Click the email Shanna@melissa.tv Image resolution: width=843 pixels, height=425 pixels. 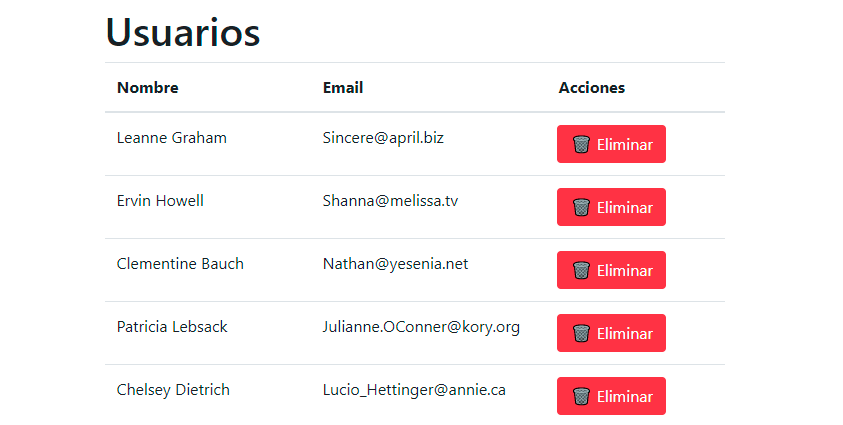pos(390,201)
